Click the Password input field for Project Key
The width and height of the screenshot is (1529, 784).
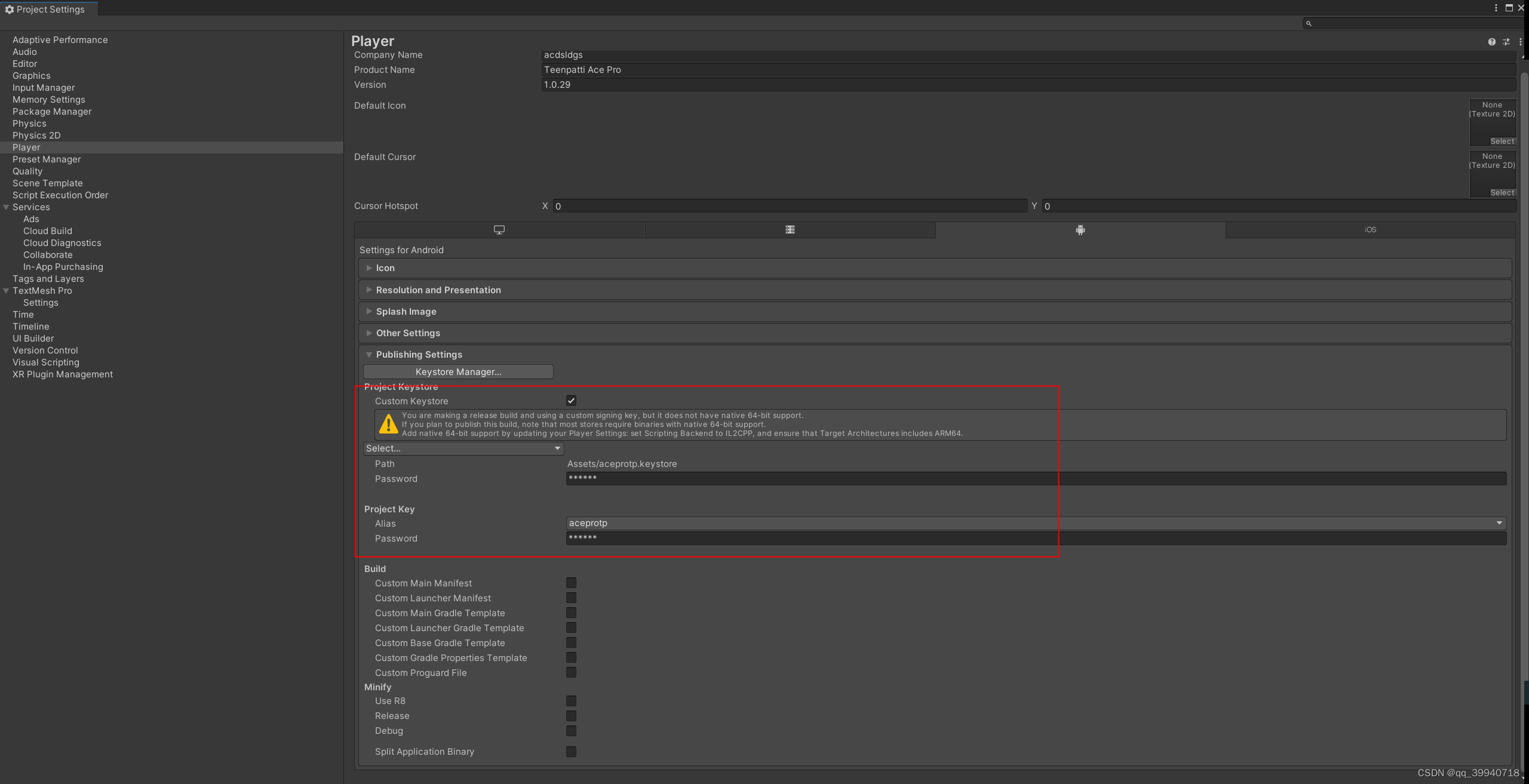coord(1035,538)
